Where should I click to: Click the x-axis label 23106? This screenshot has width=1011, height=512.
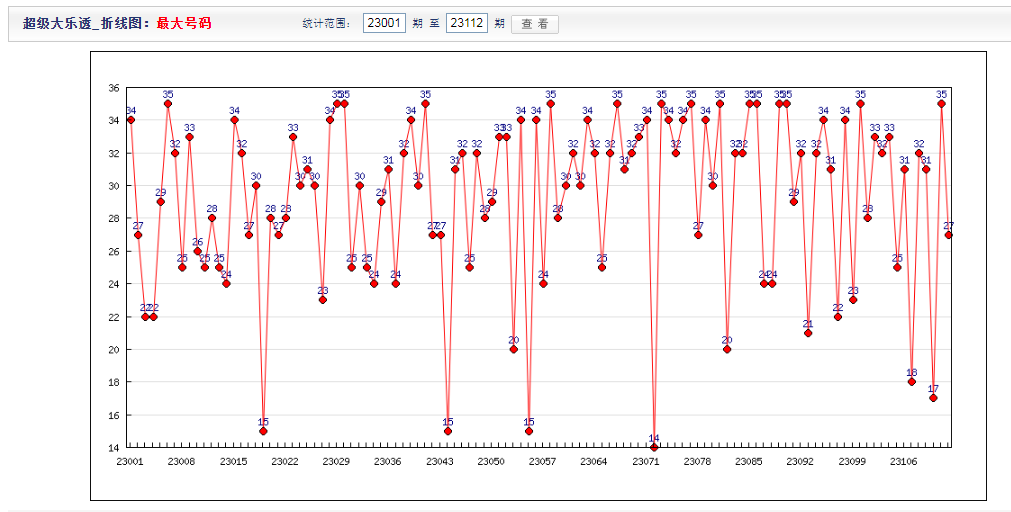pos(903,462)
